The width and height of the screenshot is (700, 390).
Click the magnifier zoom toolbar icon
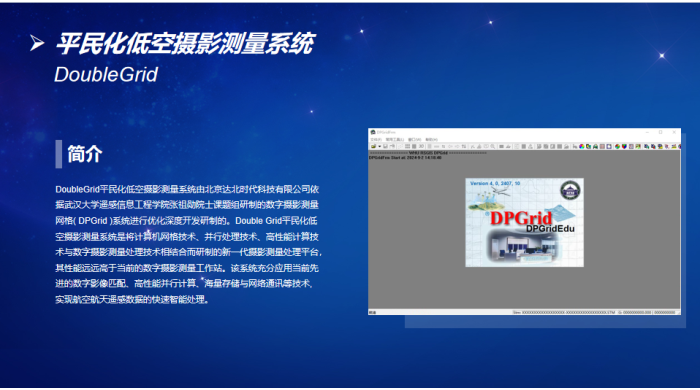click(492, 146)
